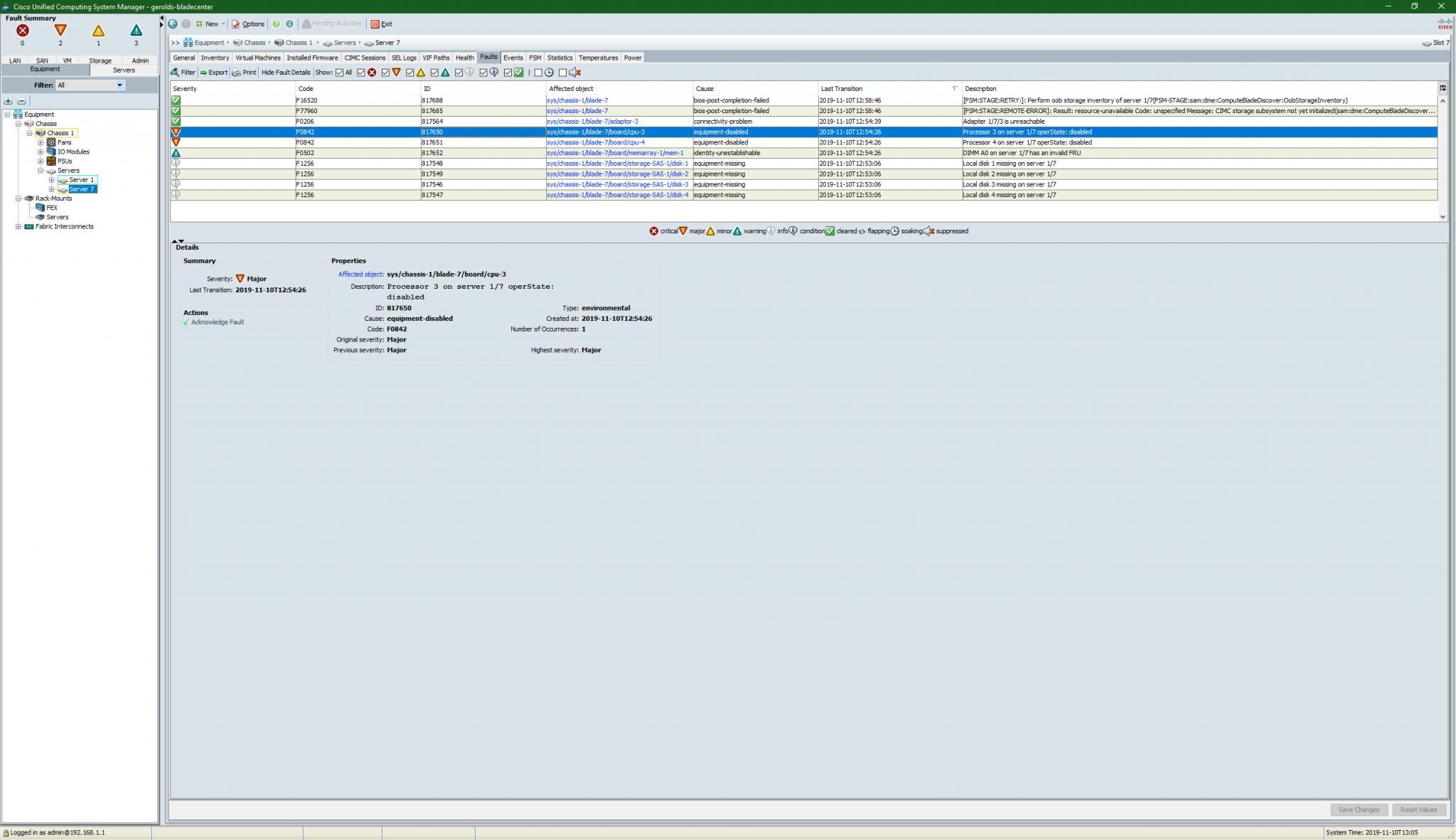Screen dimensions: 1456x840
Task: Open the About info icon in toolbar
Action: [x=289, y=23]
